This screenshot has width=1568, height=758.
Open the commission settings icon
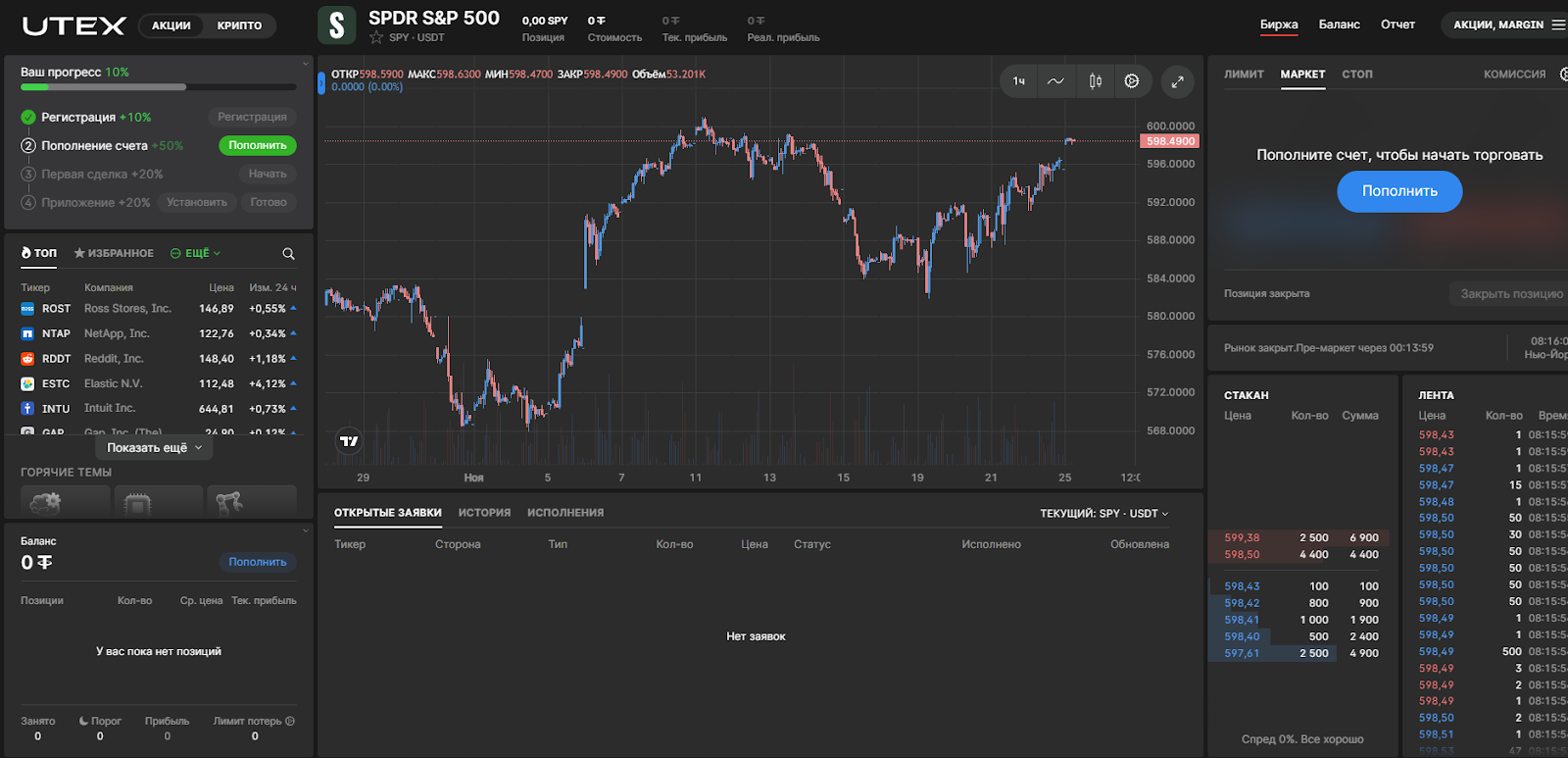(x=1563, y=75)
